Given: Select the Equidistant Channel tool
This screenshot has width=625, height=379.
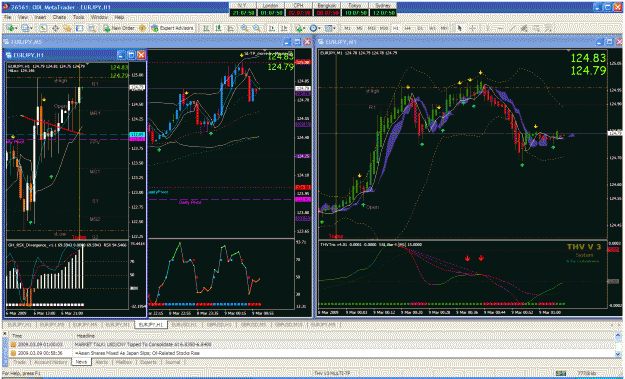Looking at the screenshot, I should tap(524, 28).
